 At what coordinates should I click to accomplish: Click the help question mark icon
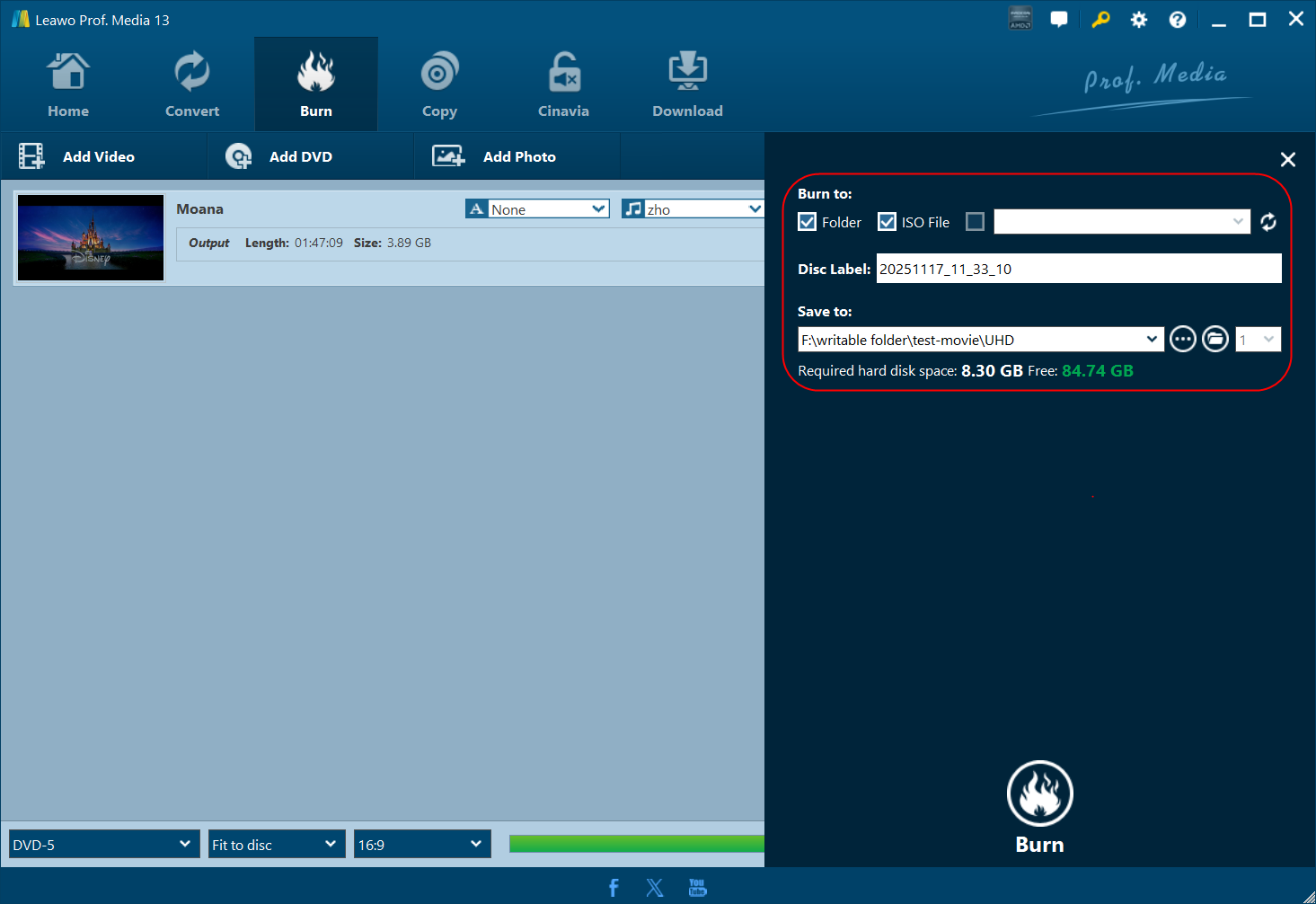point(1177,20)
